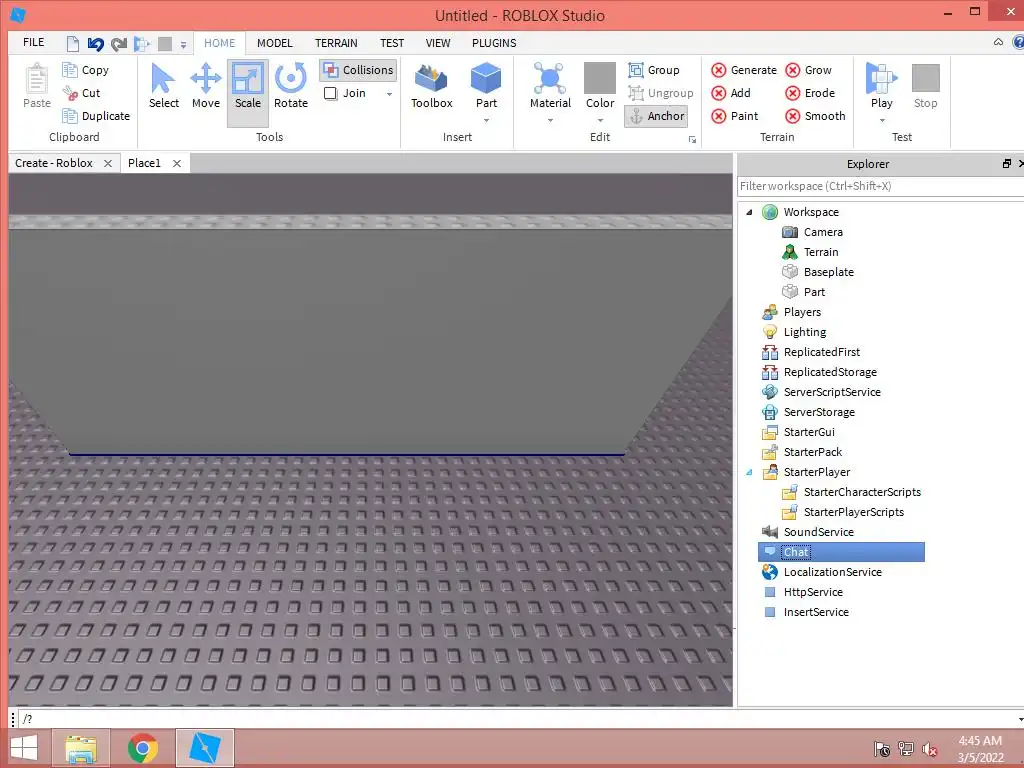Duplicate the selection
The image size is (1024, 768).
coord(96,116)
